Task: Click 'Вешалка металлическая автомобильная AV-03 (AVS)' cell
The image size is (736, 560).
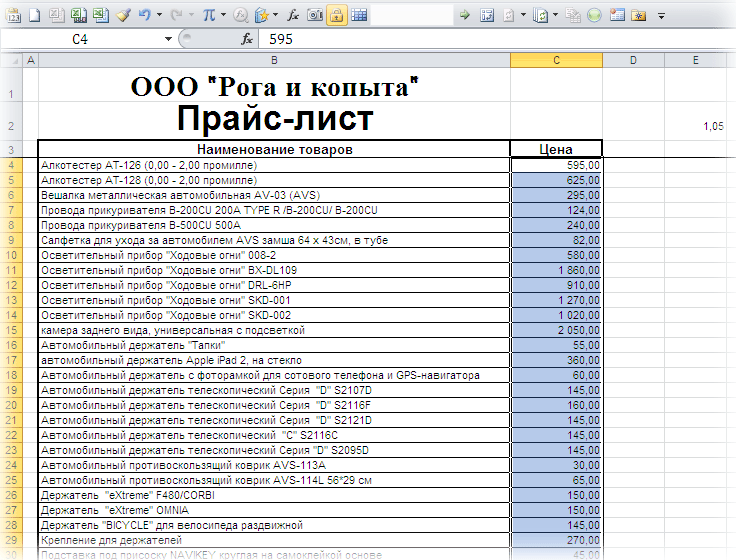Action: click(274, 195)
